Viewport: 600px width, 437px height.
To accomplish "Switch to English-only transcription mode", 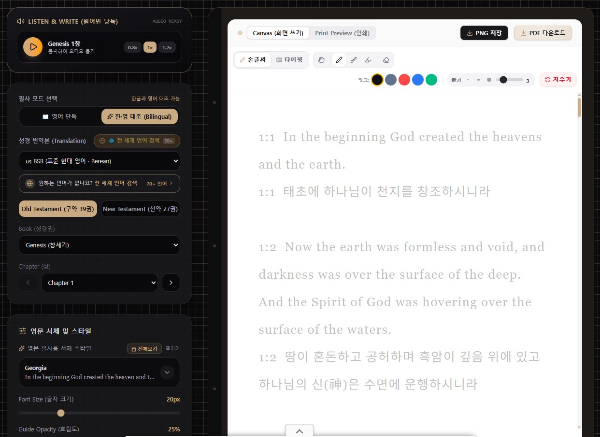I will click(60, 116).
